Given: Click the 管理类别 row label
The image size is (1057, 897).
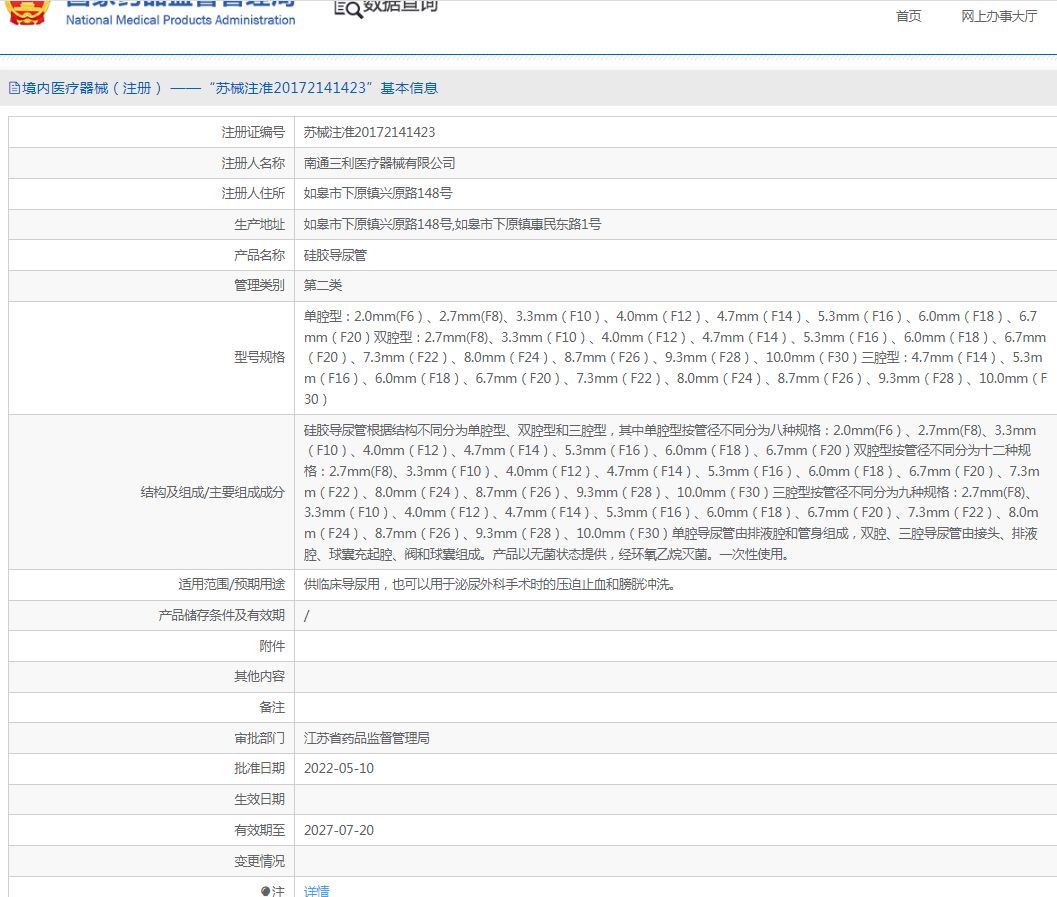Looking at the screenshot, I should click(x=260, y=285).
